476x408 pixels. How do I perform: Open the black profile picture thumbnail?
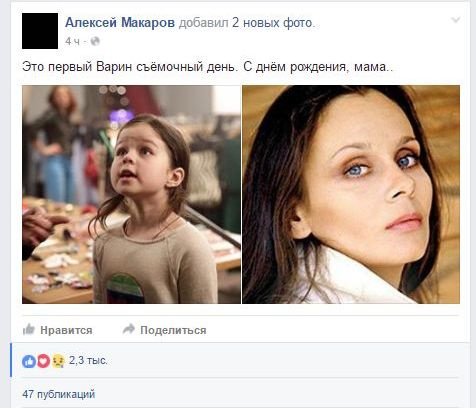(x=40, y=31)
